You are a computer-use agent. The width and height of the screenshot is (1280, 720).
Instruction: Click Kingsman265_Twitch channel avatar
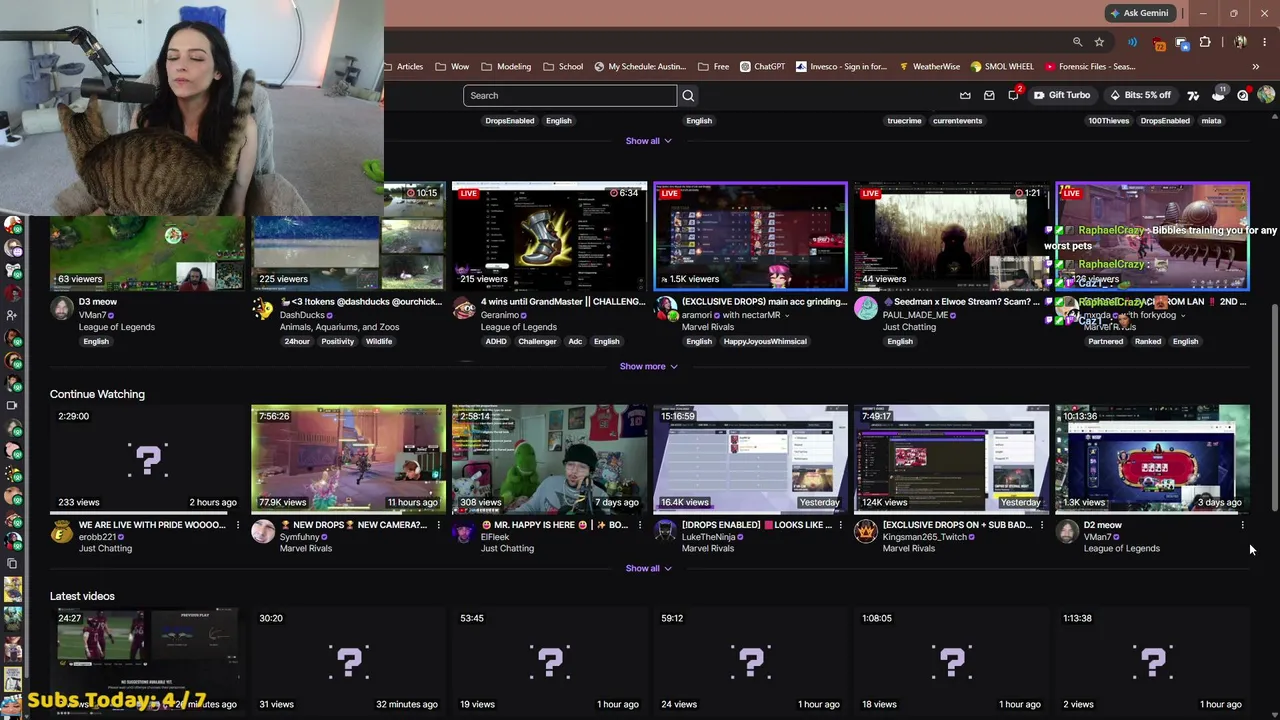pyautogui.click(x=866, y=531)
